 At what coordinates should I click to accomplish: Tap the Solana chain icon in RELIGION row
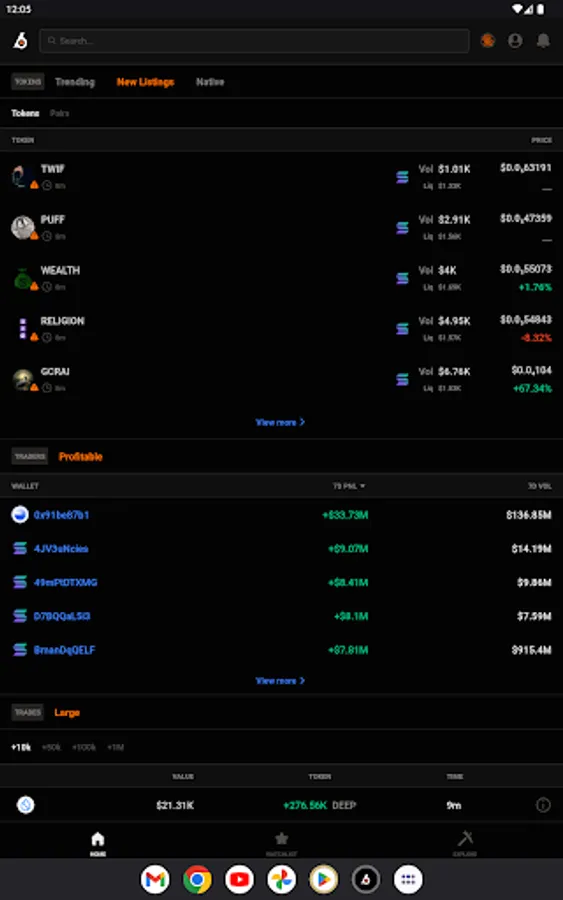click(x=402, y=328)
